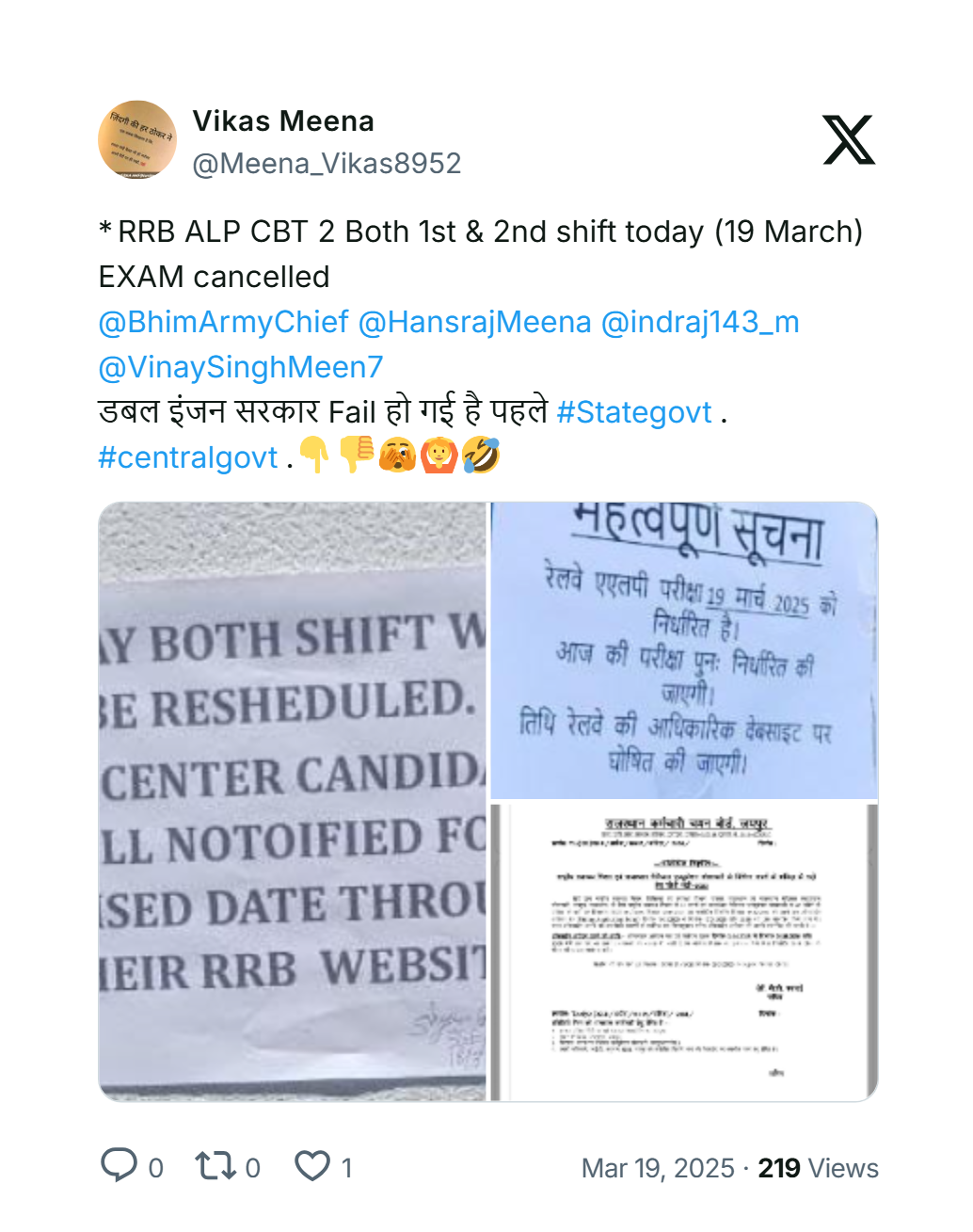
Task: Click the retweet arrows icon
Action: coord(215,1166)
